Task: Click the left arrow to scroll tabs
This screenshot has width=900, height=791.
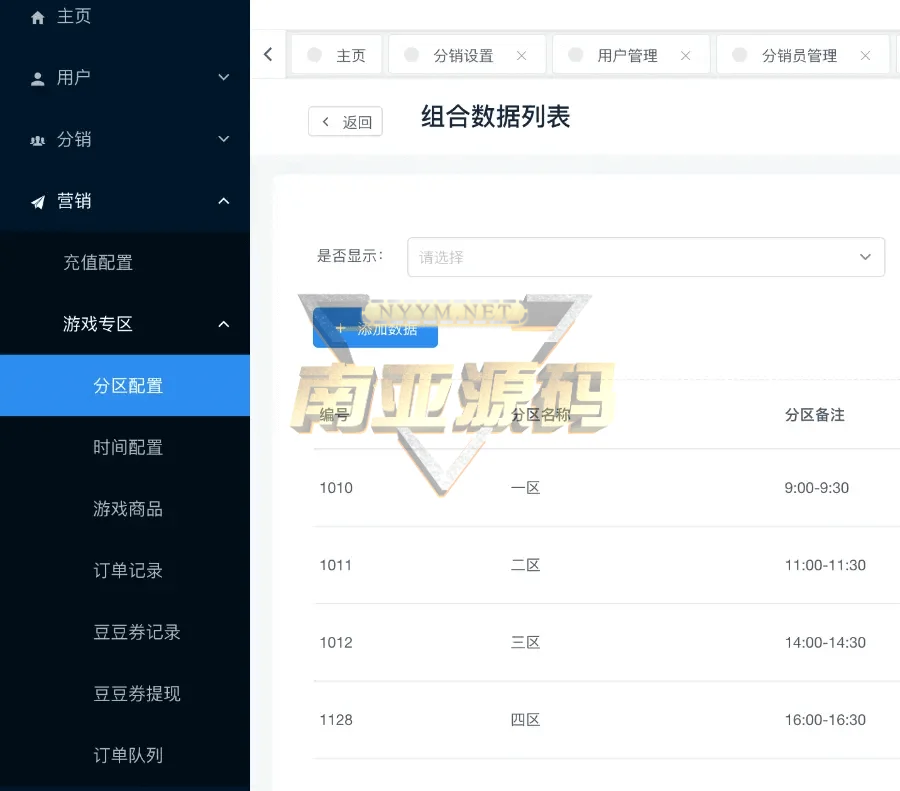Action: pyautogui.click(x=268, y=55)
